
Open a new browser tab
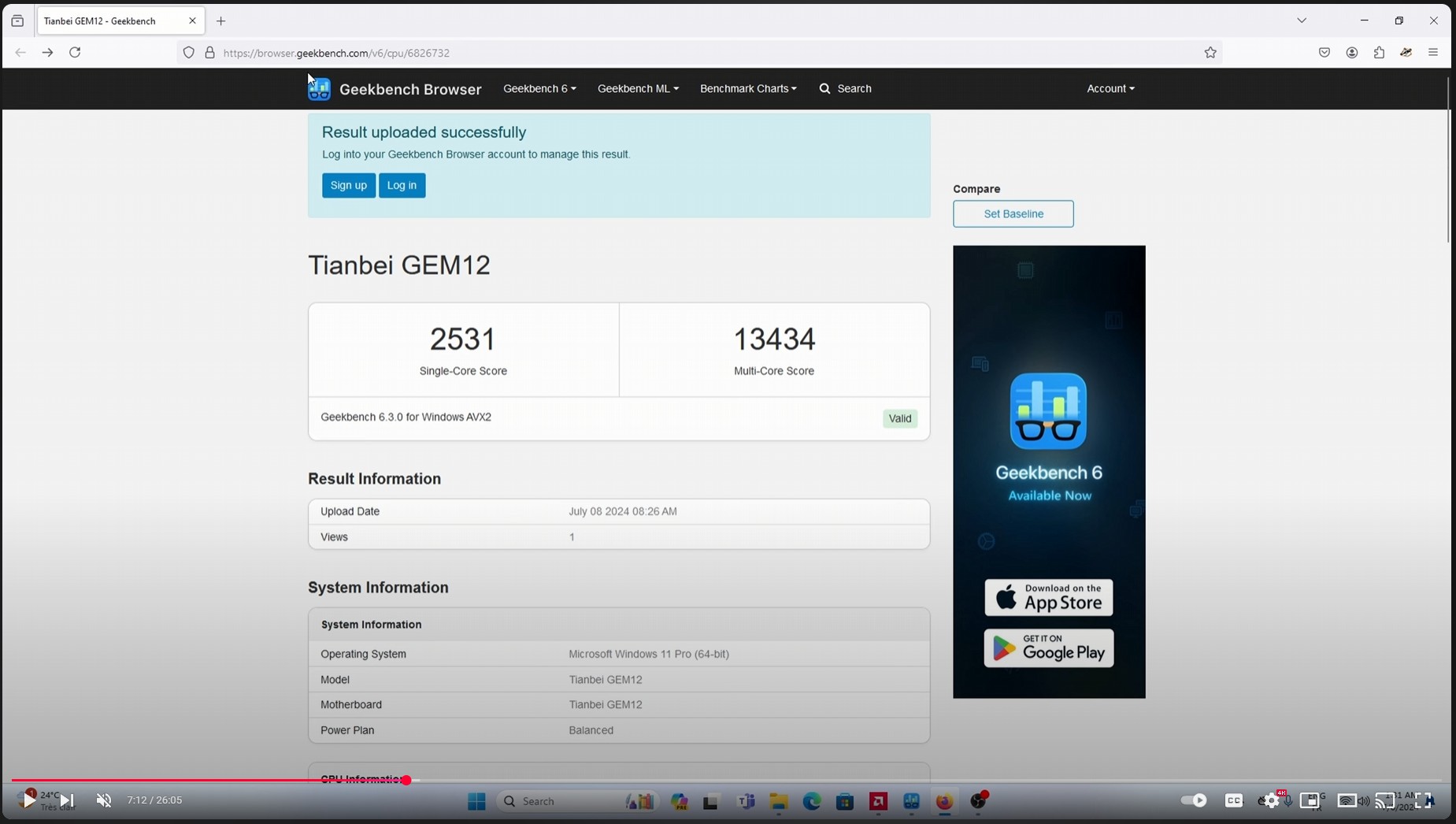(221, 21)
